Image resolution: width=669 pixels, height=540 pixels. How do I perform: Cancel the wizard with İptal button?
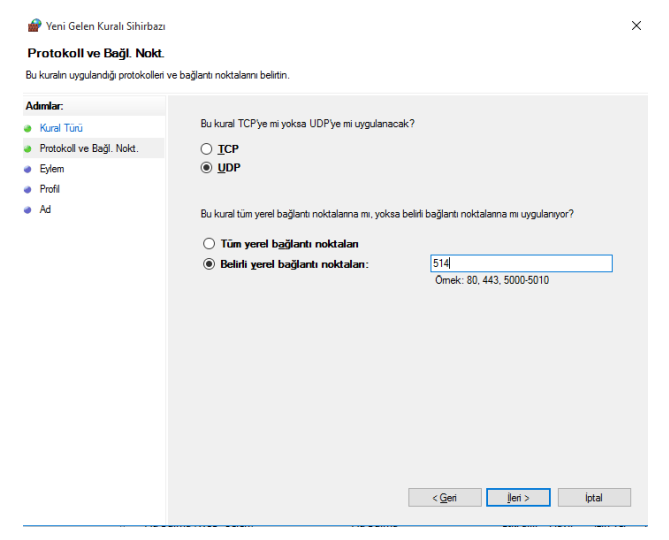tap(594, 497)
